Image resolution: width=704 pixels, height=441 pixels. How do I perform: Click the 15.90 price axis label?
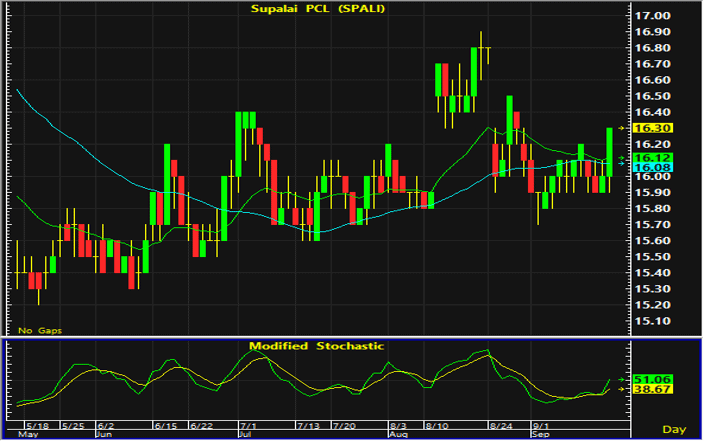coord(652,193)
